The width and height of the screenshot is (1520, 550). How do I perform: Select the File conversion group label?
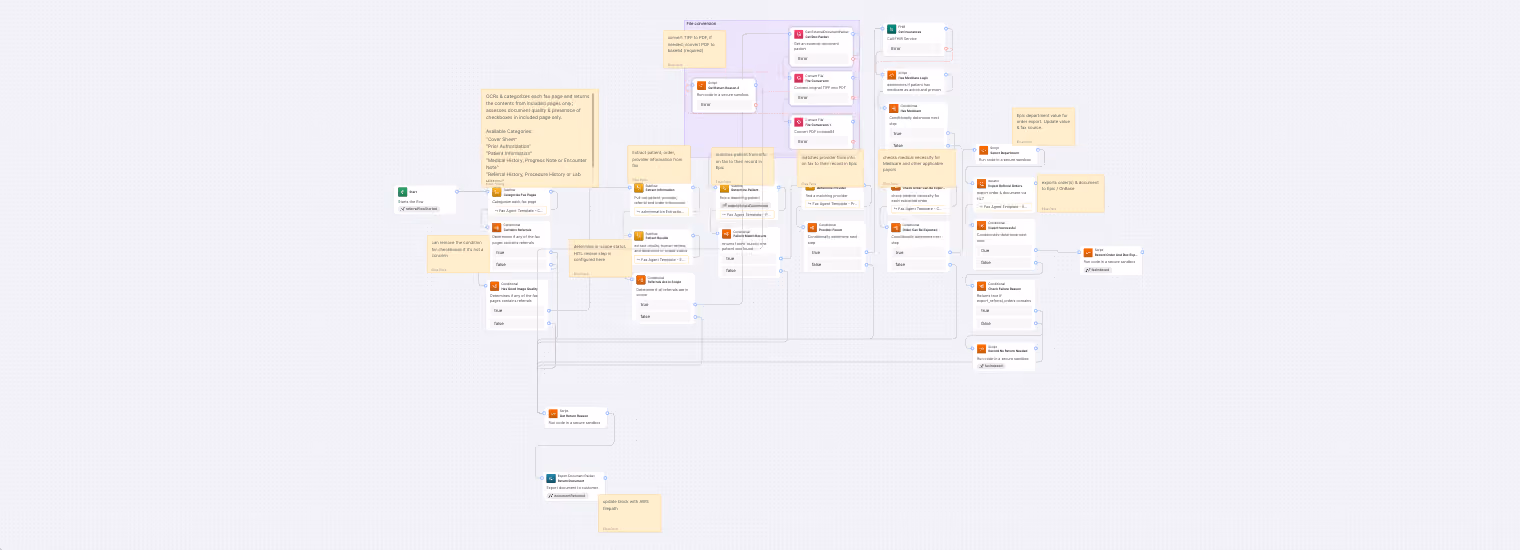(701, 23)
